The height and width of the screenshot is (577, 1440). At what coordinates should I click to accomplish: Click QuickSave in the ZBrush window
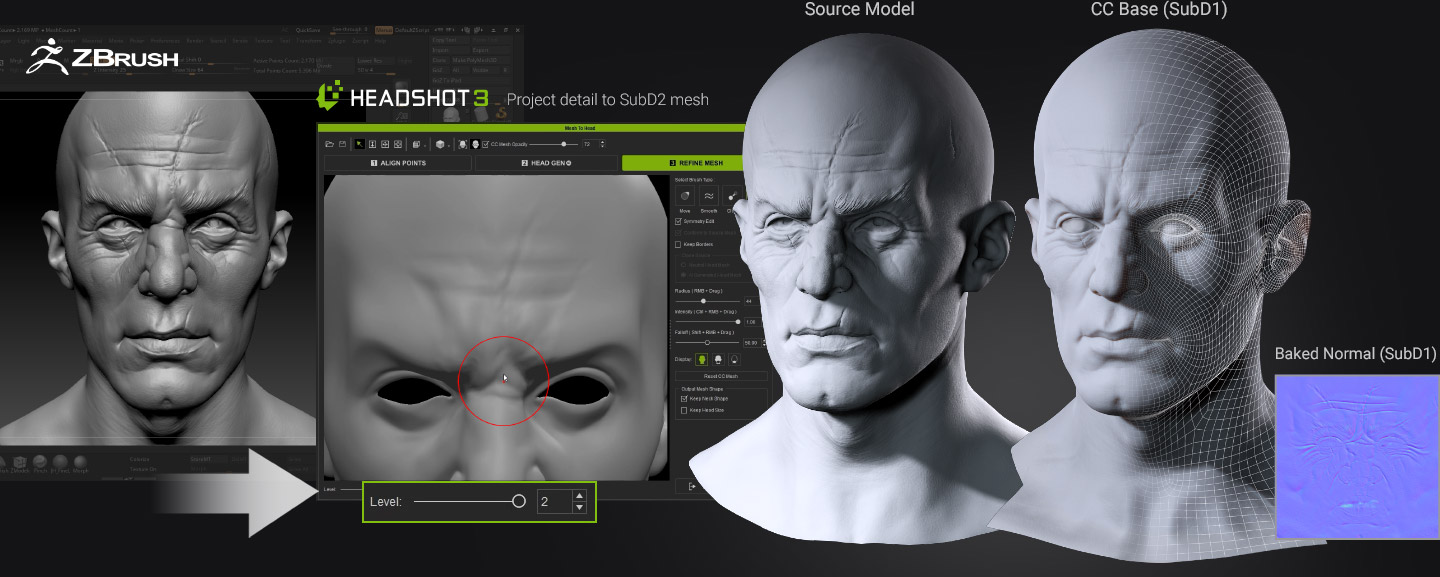[x=308, y=30]
